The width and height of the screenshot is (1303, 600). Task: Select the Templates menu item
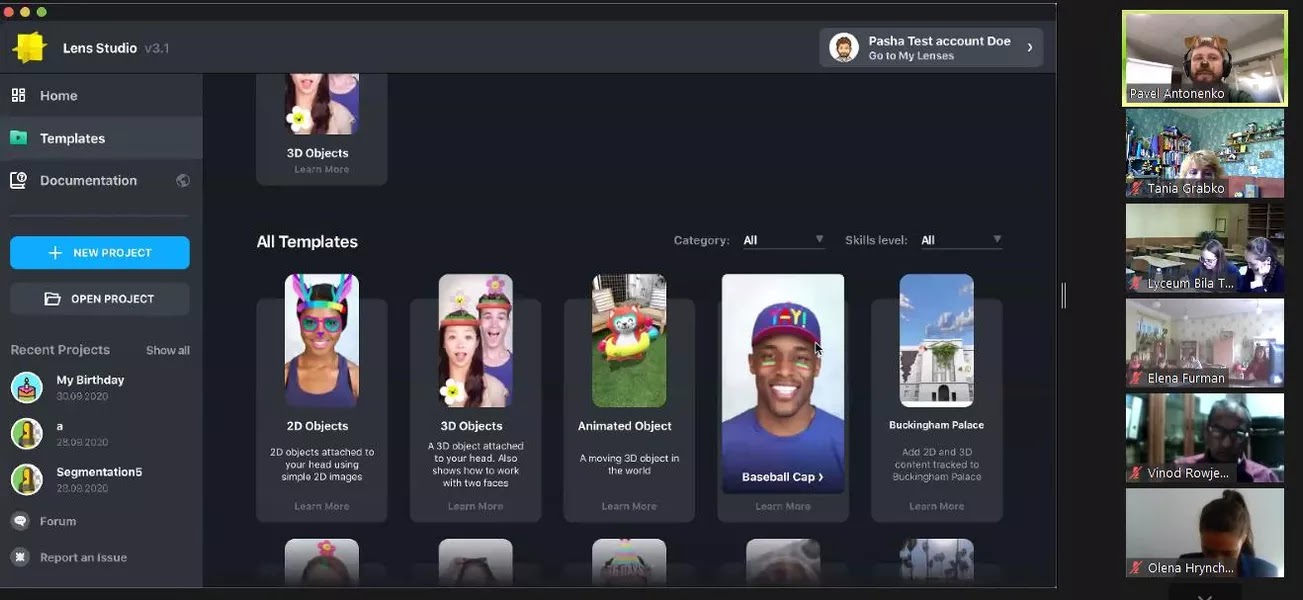pos(101,138)
